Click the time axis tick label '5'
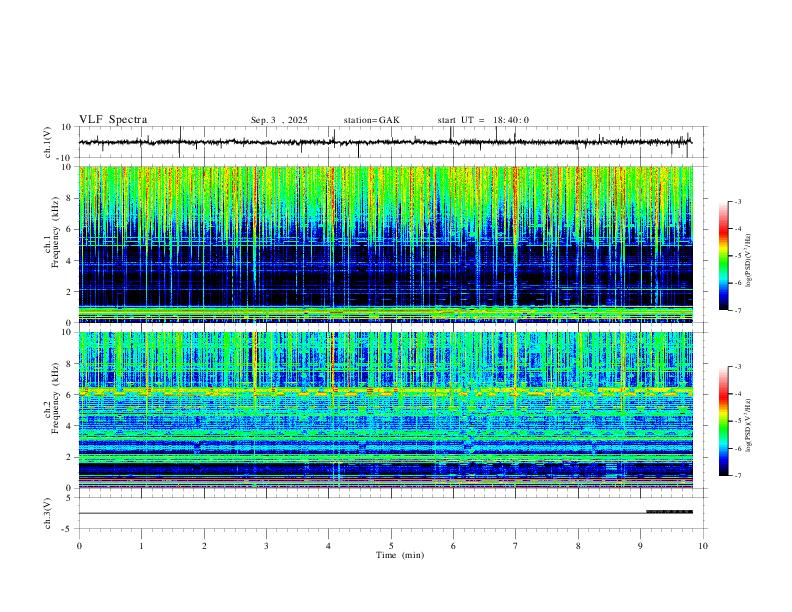Screen dimensions: 792x612 [x=391, y=546]
